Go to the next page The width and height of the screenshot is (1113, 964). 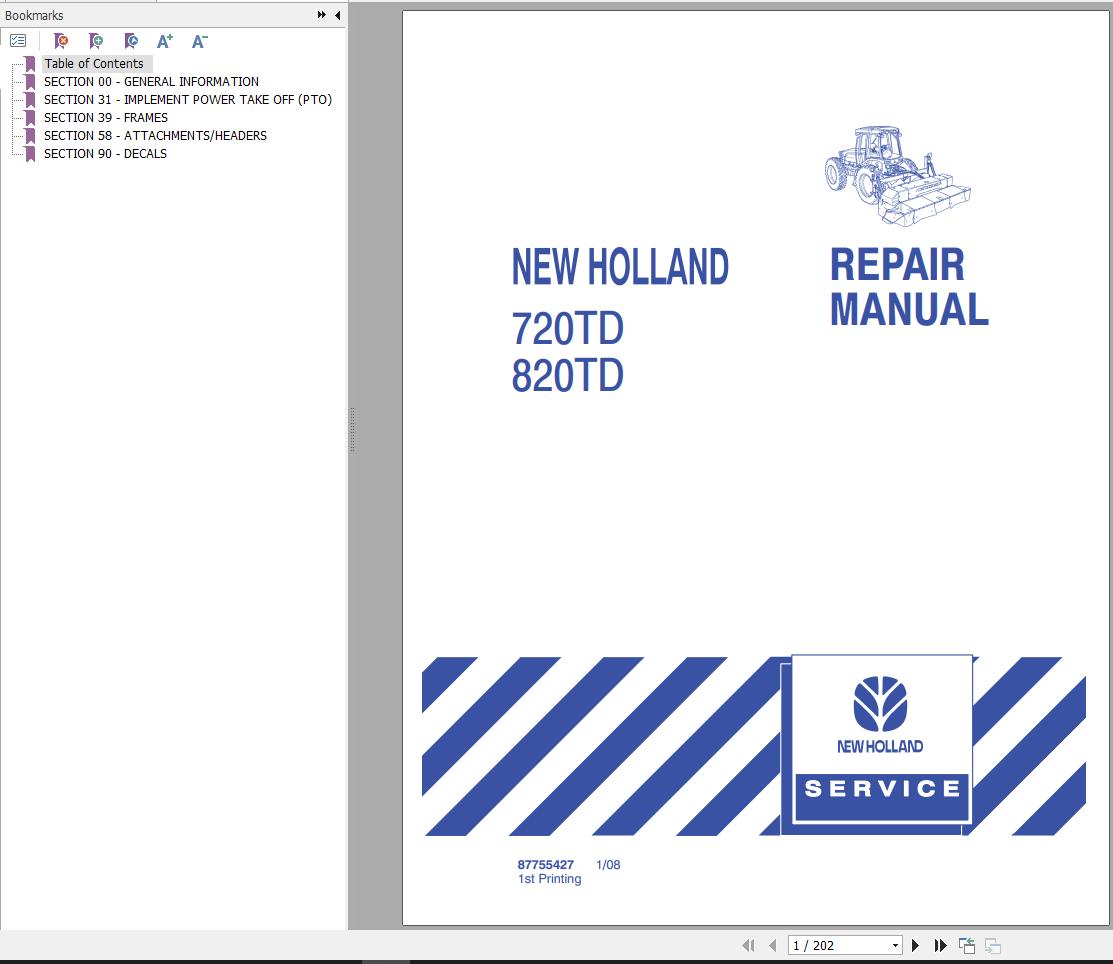tap(916, 946)
